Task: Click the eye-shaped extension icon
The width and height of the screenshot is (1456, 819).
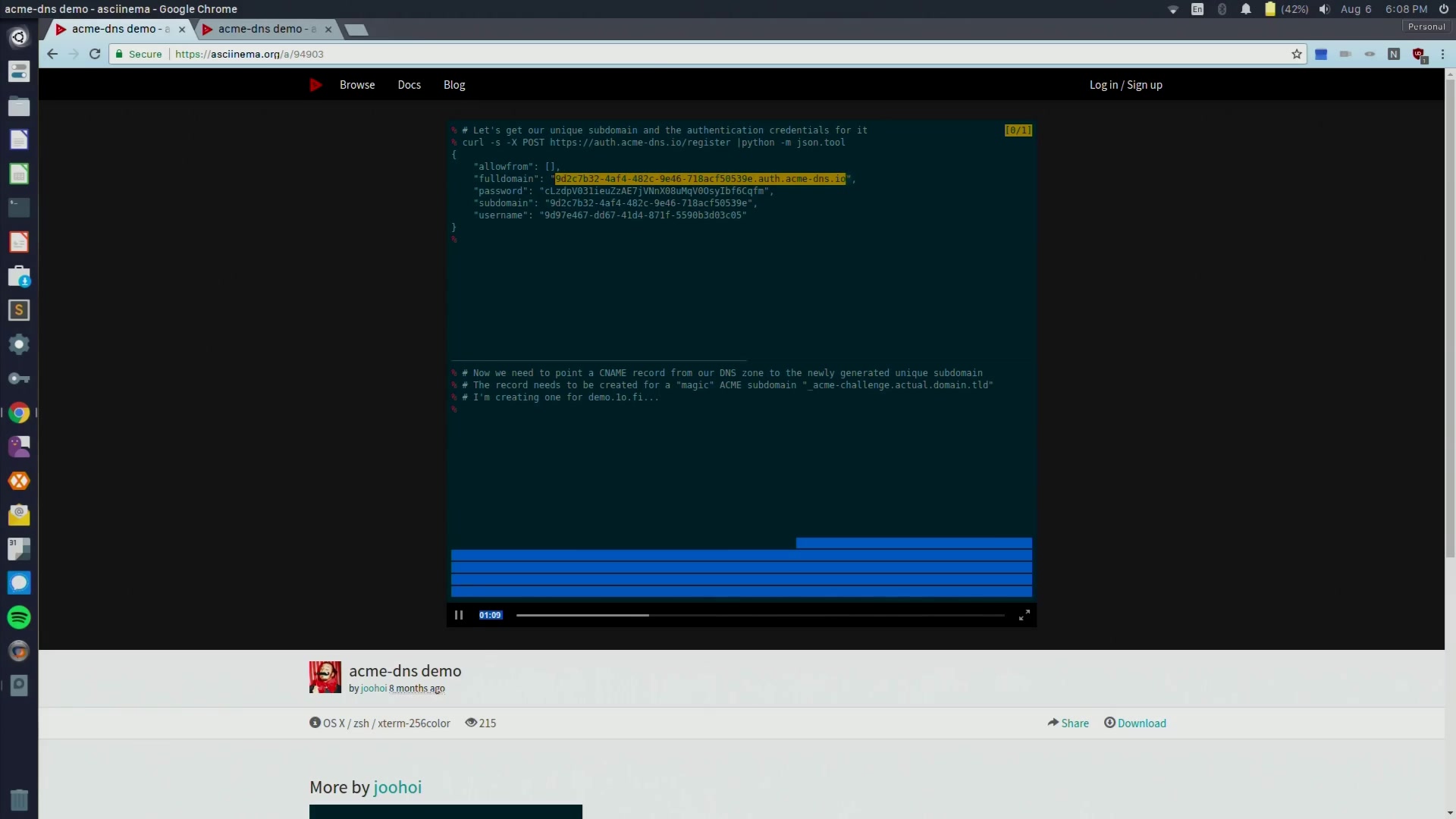Action: click(1370, 54)
